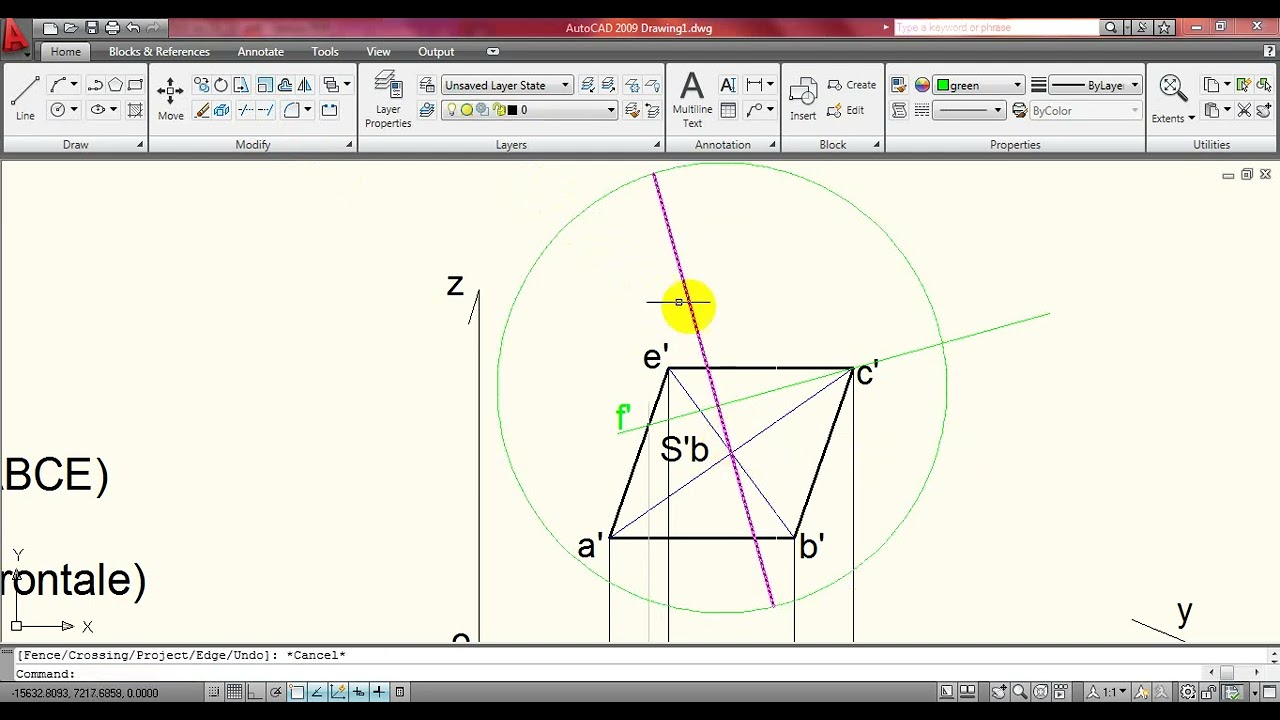This screenshot has width=1280, height=720.
Task: Click the Explode tool in Modify
Action: click(x=221, y=110)
